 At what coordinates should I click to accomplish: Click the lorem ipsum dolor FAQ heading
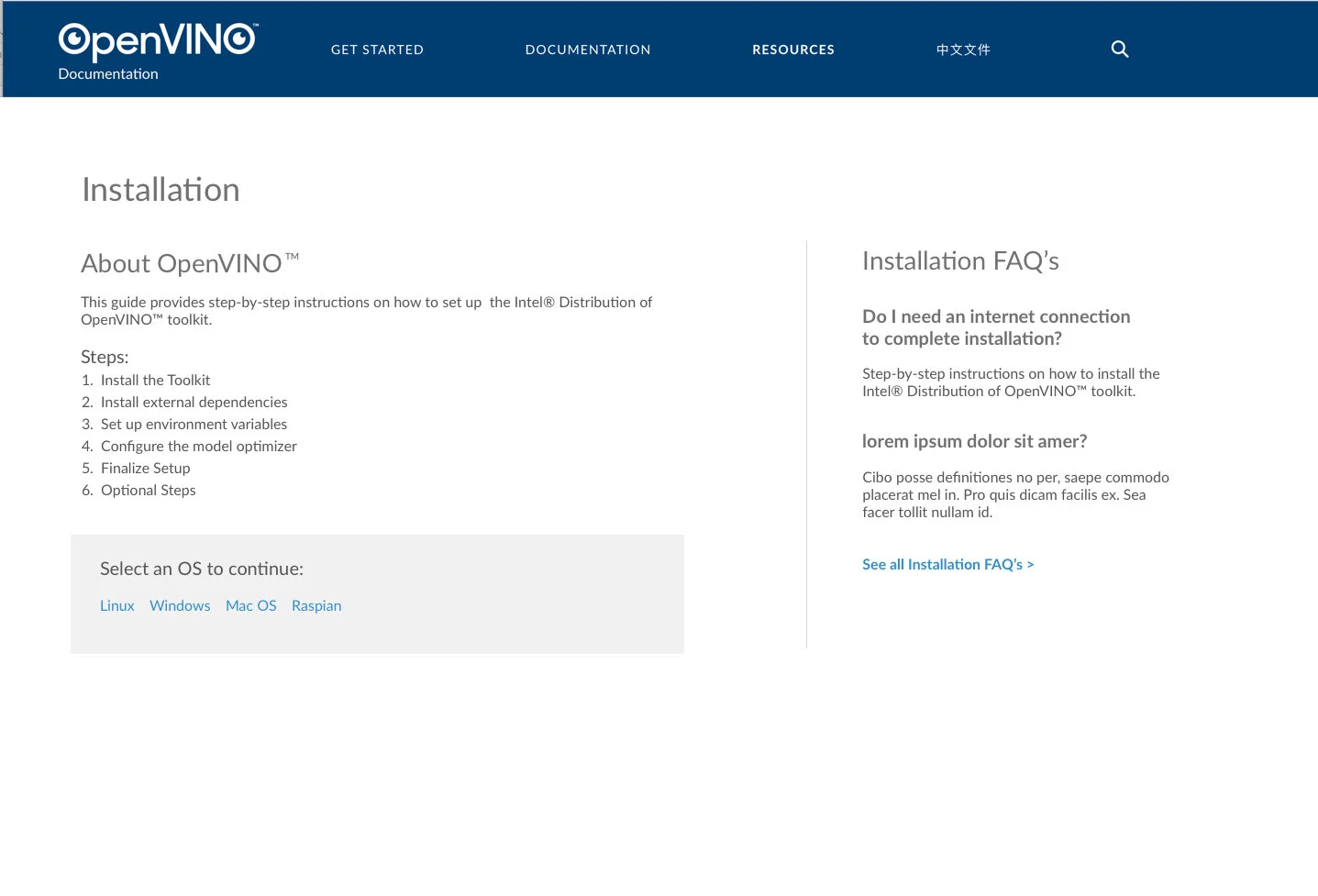pos(974,441)
